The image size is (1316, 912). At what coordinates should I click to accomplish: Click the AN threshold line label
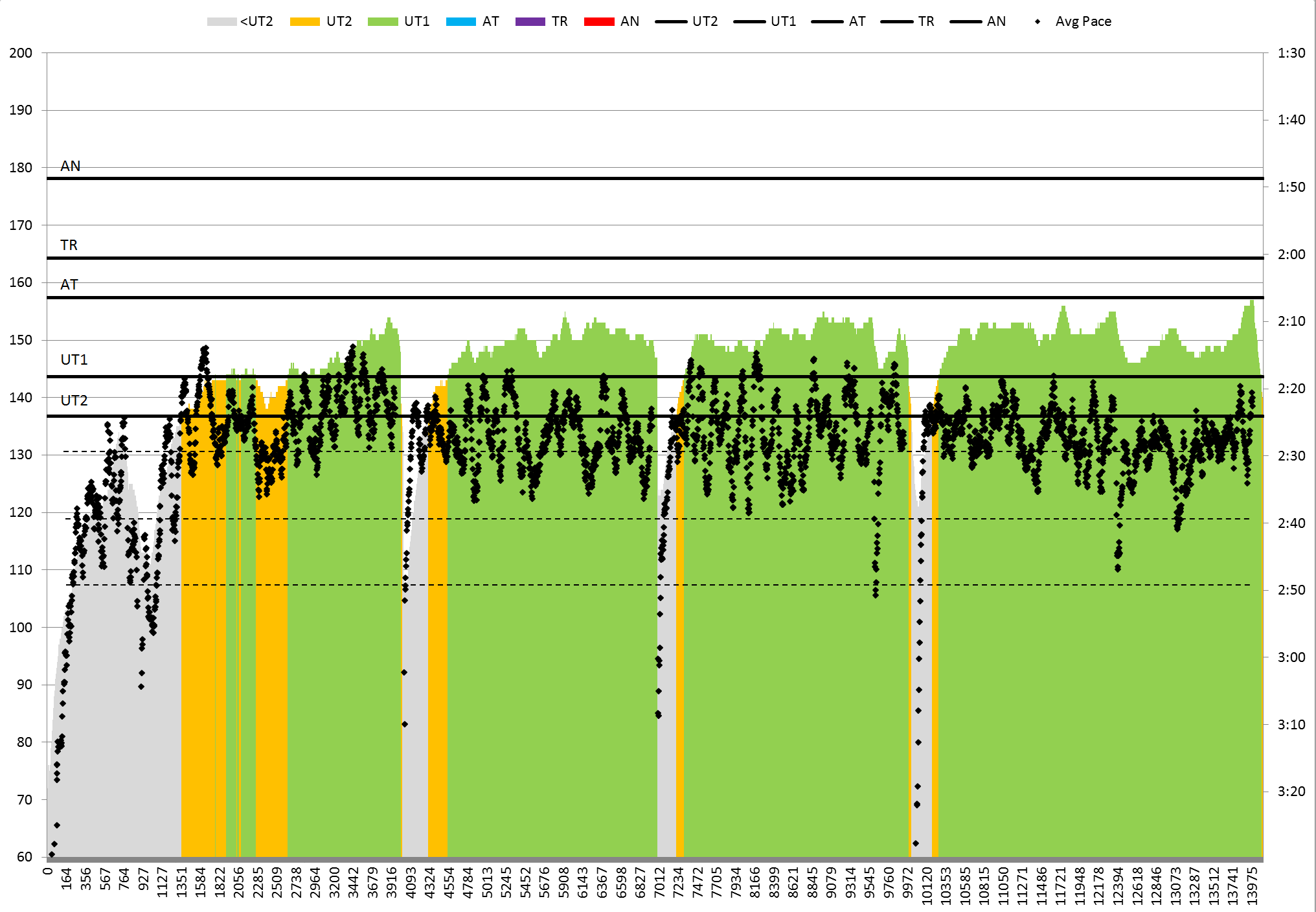[x=70, y=166]
